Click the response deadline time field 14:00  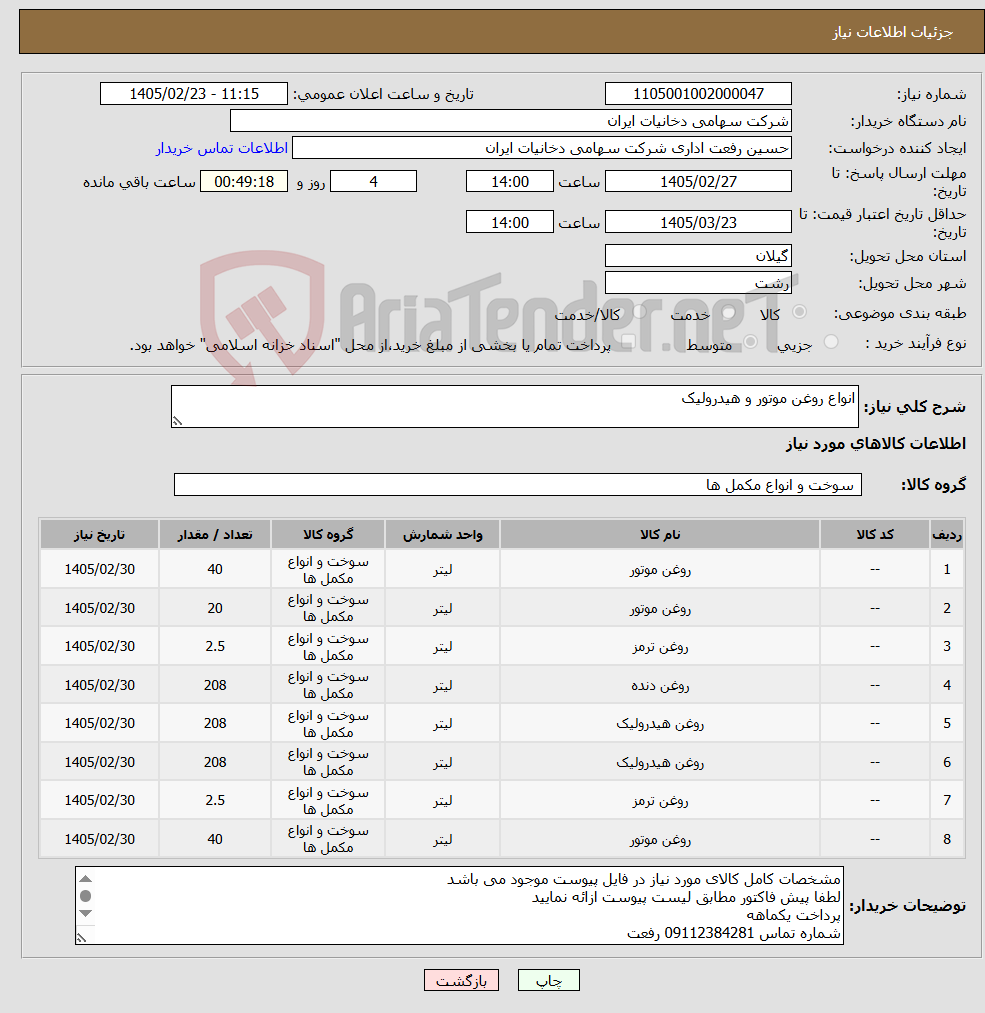pos(510,182)
